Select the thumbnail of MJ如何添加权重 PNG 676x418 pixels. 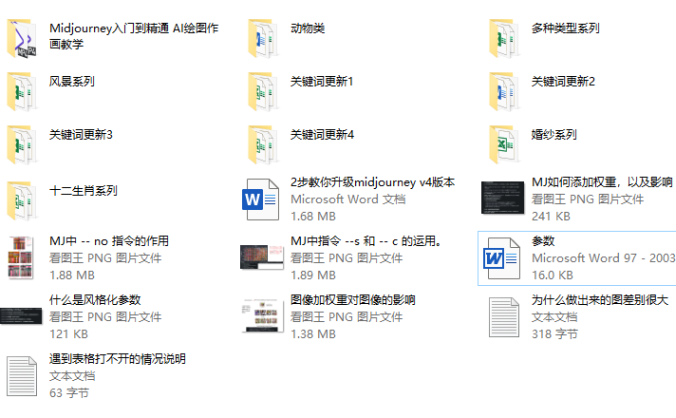coord(503,198)
